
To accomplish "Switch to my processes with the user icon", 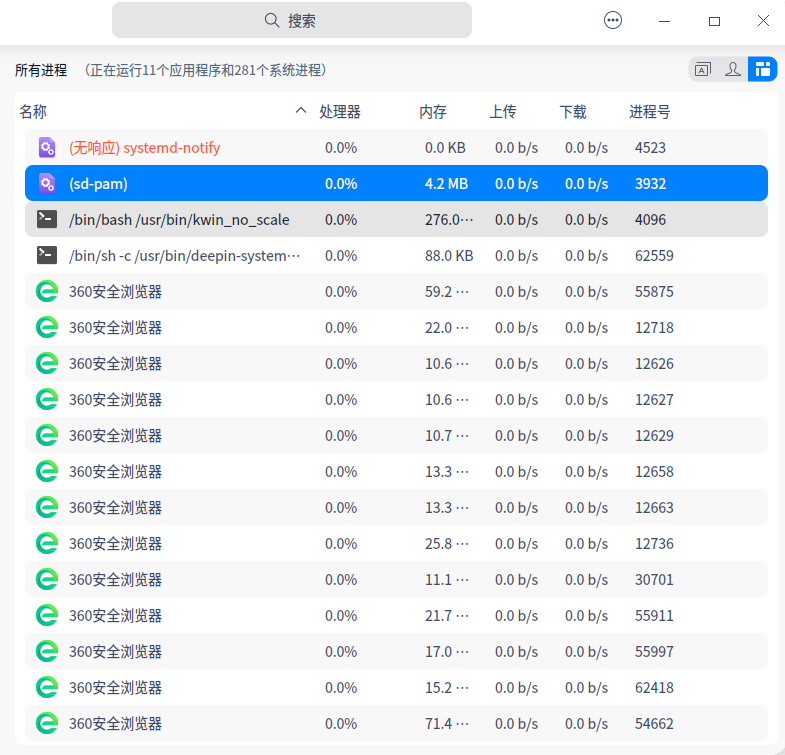I will coord(733,69).
